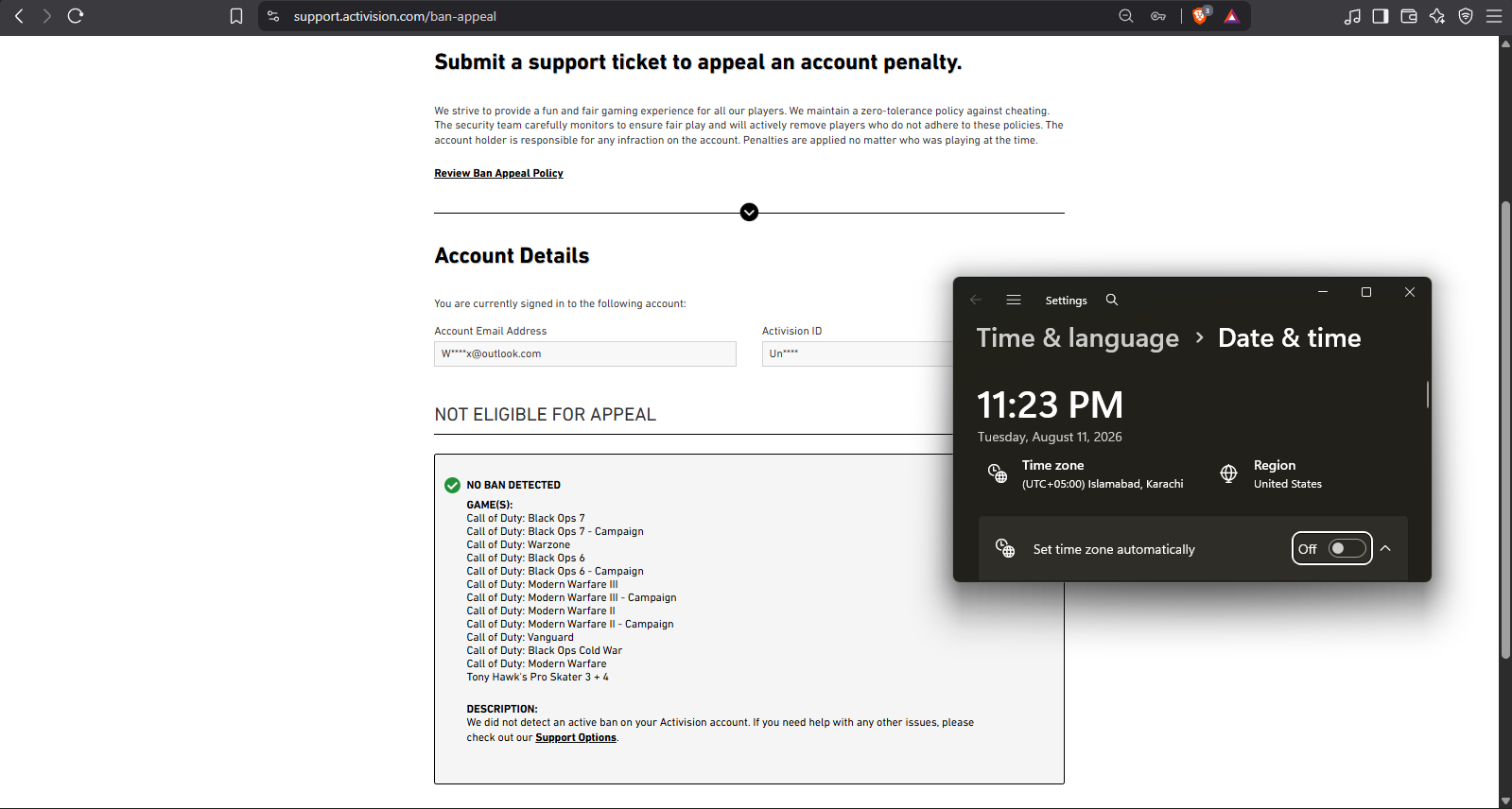Collapse the section with the round chevron button
The width and height of the screenshot is (1512, 809).
[749, 213]
